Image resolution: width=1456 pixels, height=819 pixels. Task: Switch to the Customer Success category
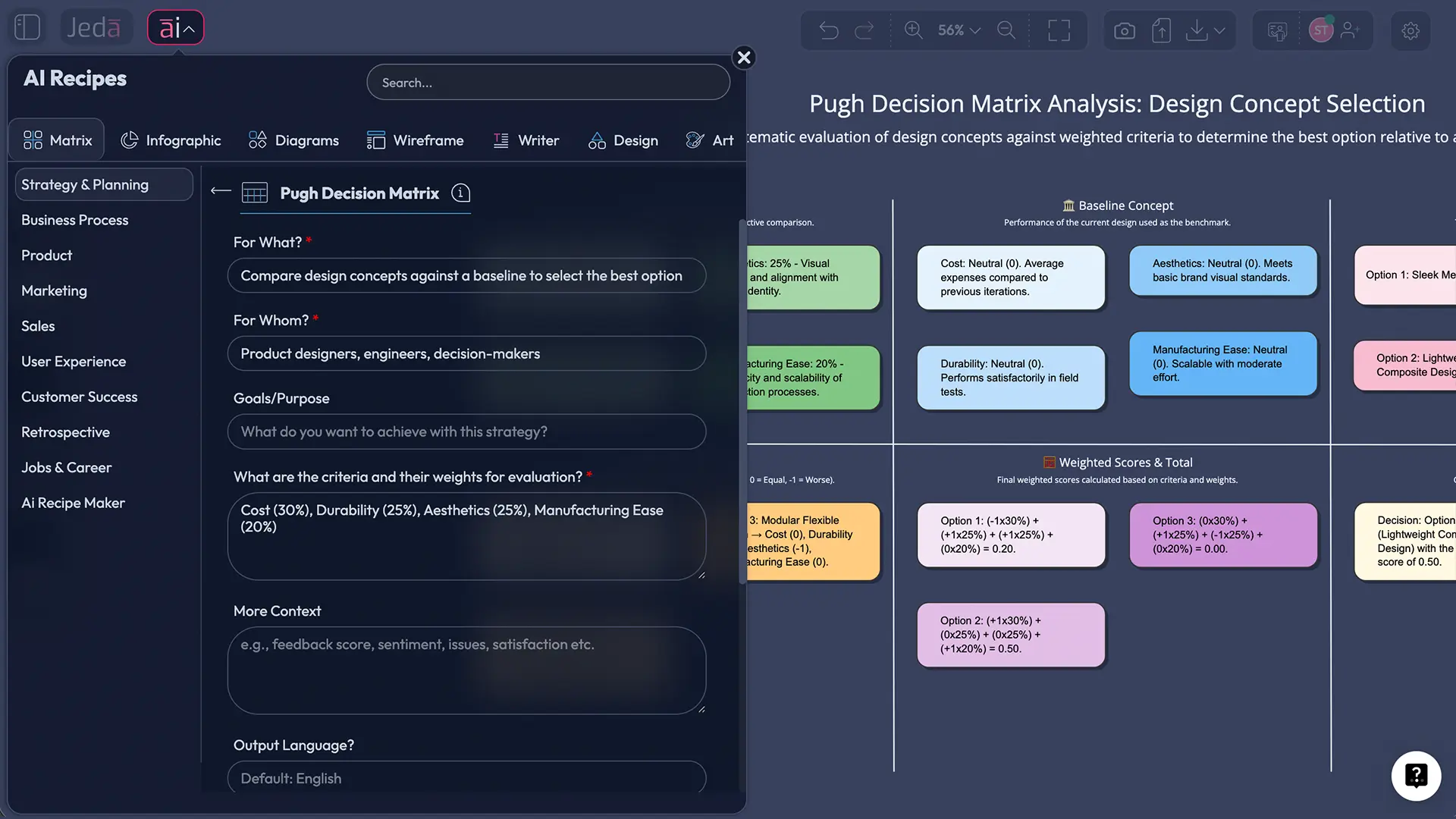tap(79, 397)
